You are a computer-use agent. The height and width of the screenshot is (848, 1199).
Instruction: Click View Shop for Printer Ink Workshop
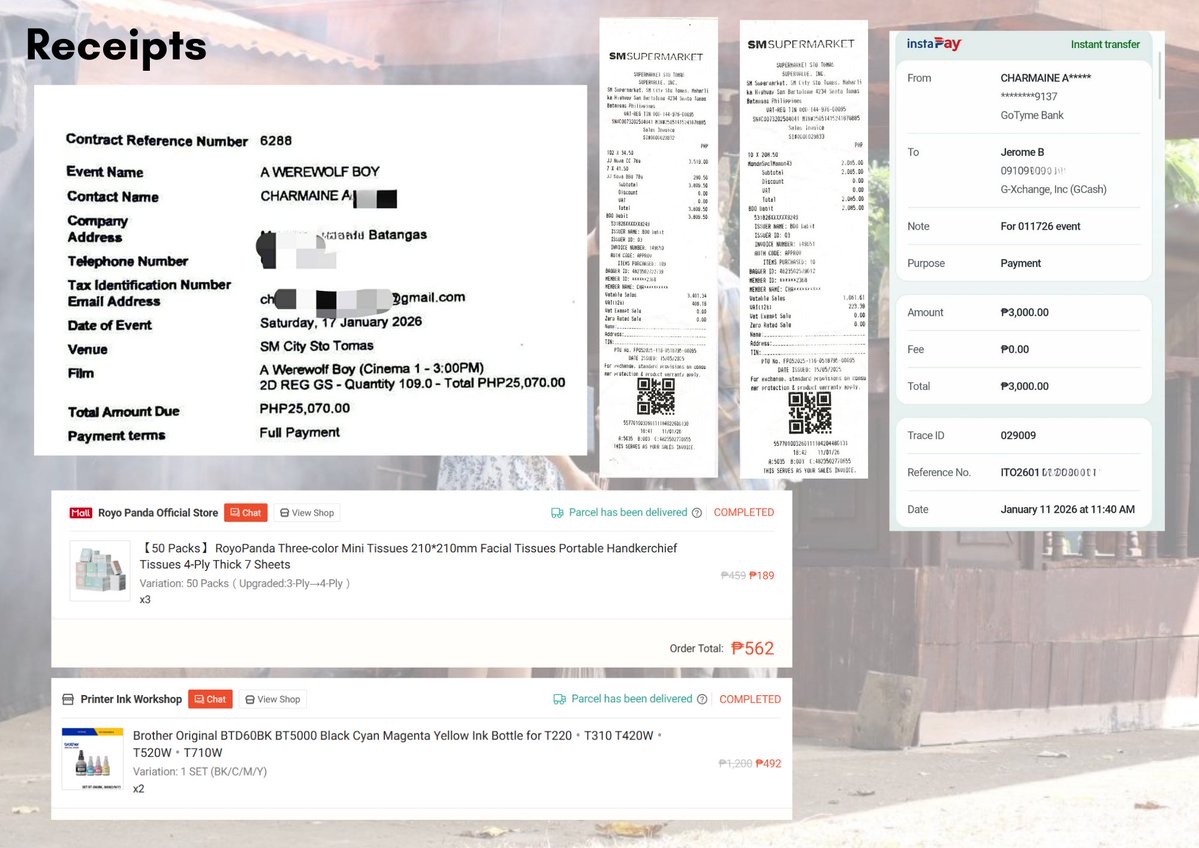pyautogui.click(x=273, y=699)
